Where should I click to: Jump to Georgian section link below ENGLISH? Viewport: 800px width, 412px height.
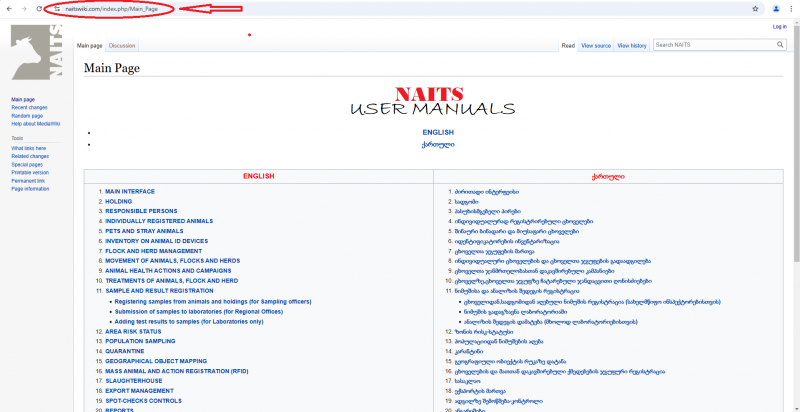tap(438, 145)
